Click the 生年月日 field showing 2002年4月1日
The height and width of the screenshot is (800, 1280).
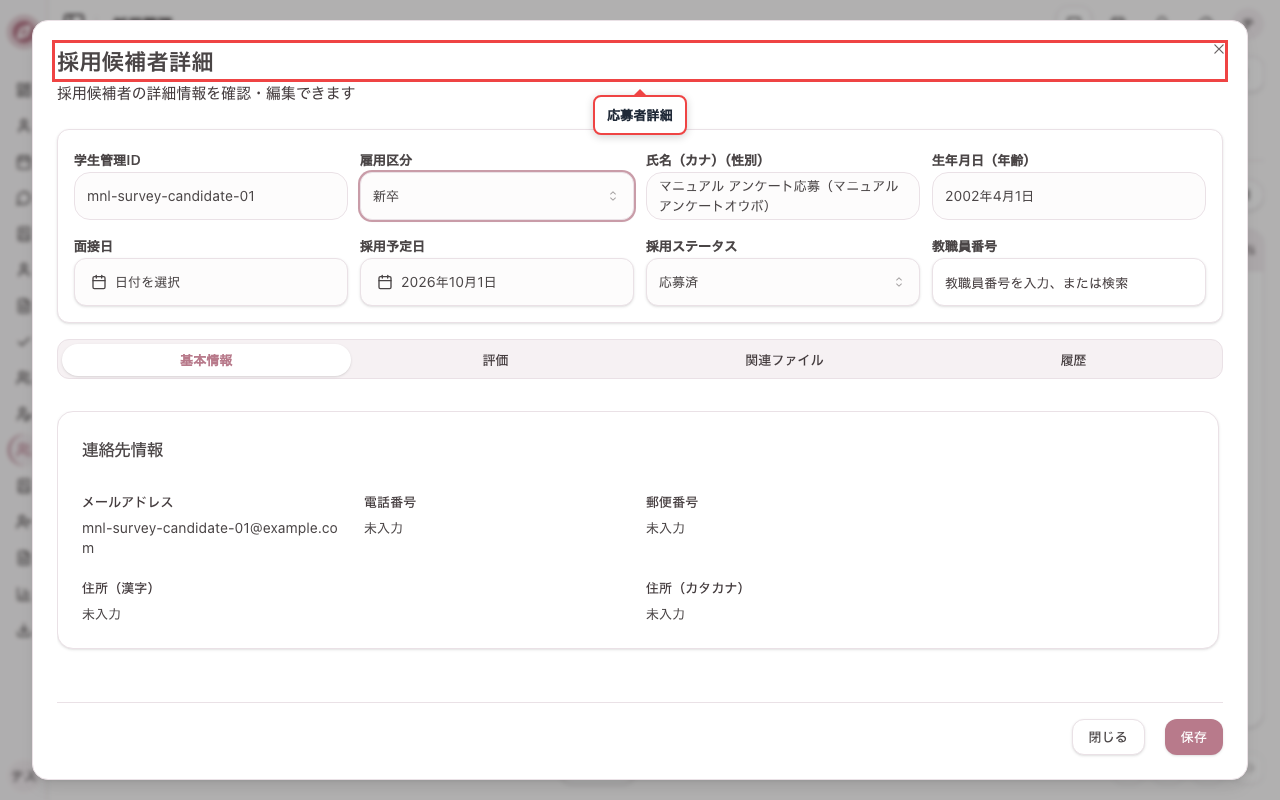pyautogui.click(x=1069, y=196)
